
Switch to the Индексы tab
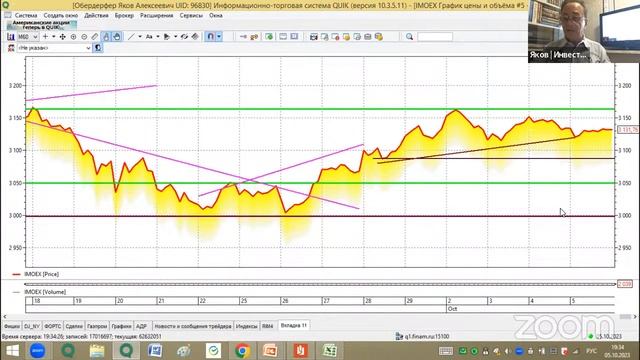tap(247, 326)
